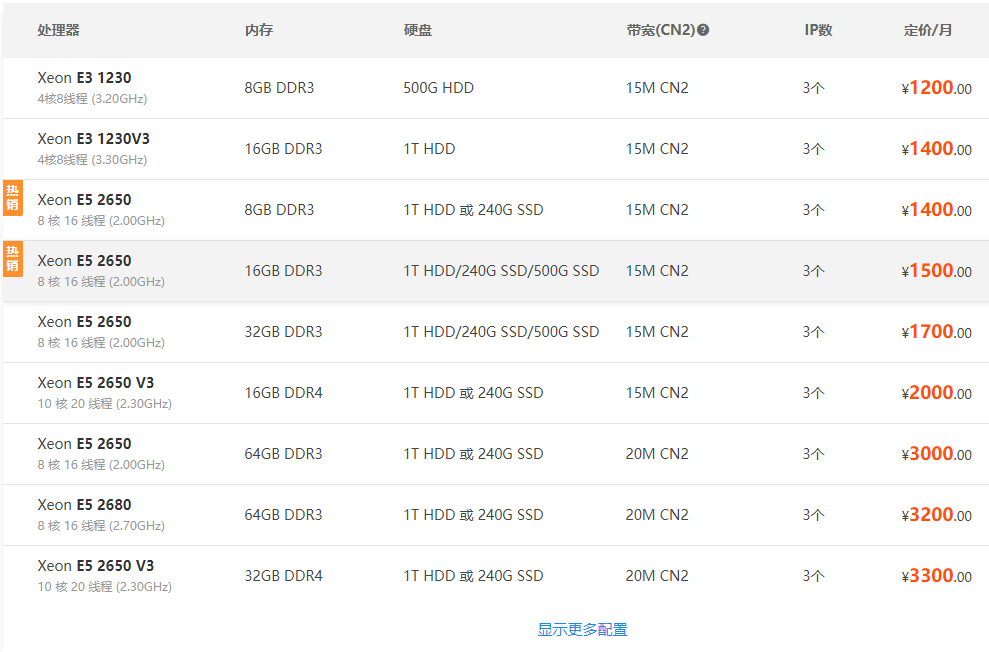This screenshot has width=989, height=652.
Task: Click the 16GB DDR4 memory cell
Action: (283, 393)
